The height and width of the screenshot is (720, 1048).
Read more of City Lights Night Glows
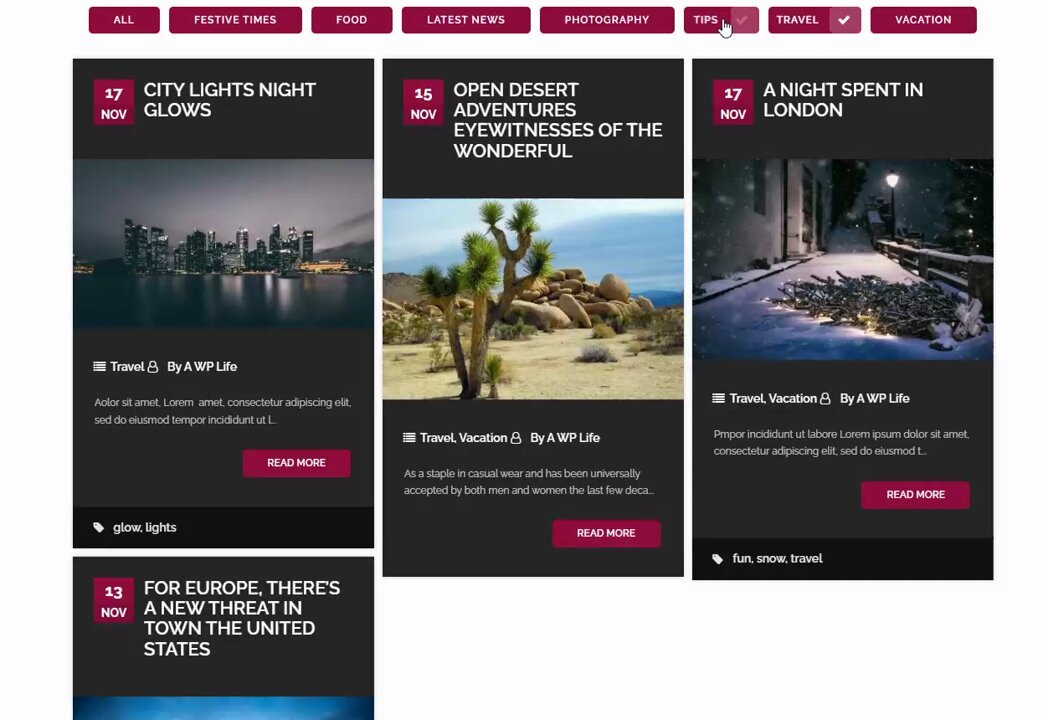click(296, 463)
